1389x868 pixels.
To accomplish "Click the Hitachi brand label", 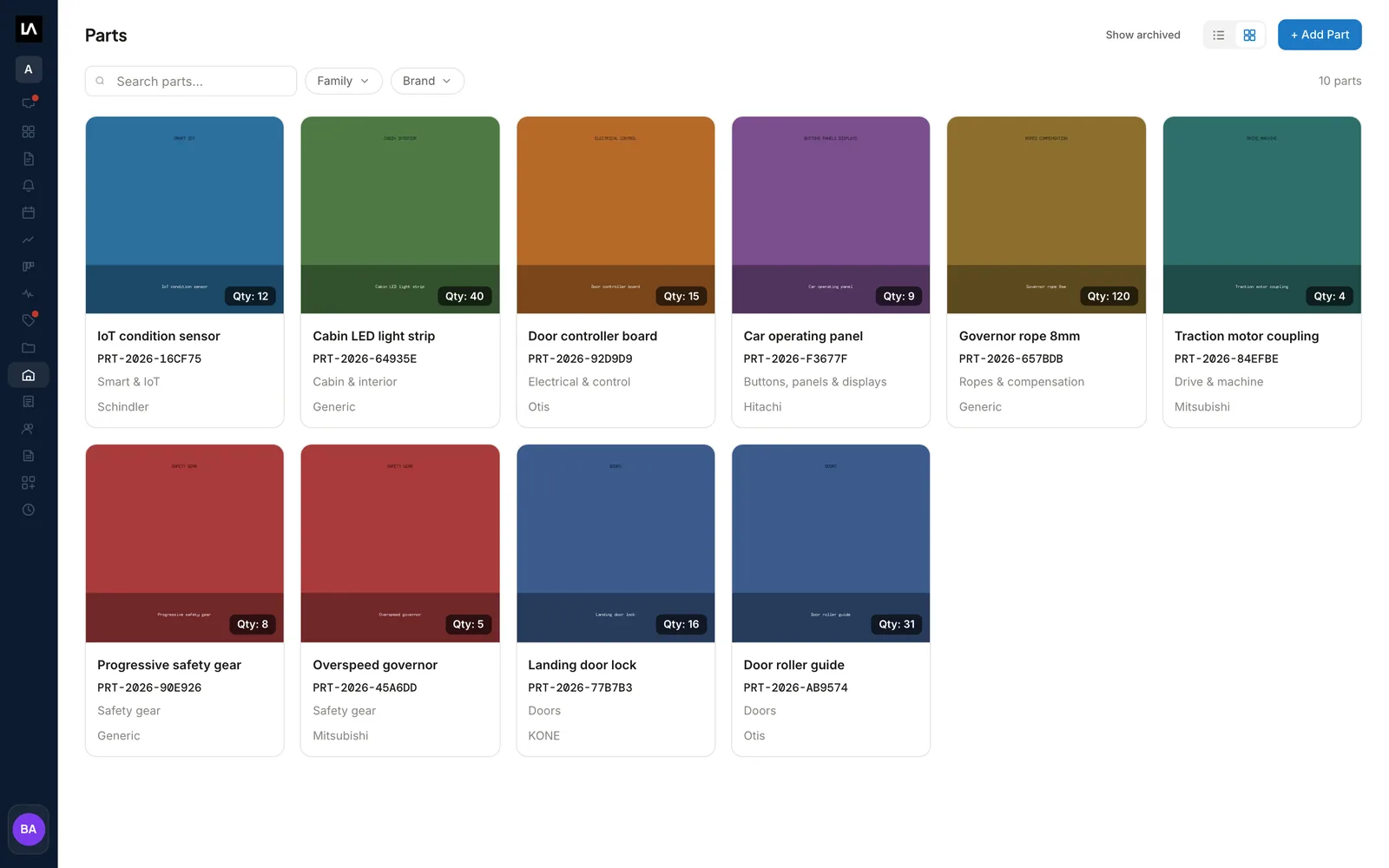I will (x=762, y=406).
